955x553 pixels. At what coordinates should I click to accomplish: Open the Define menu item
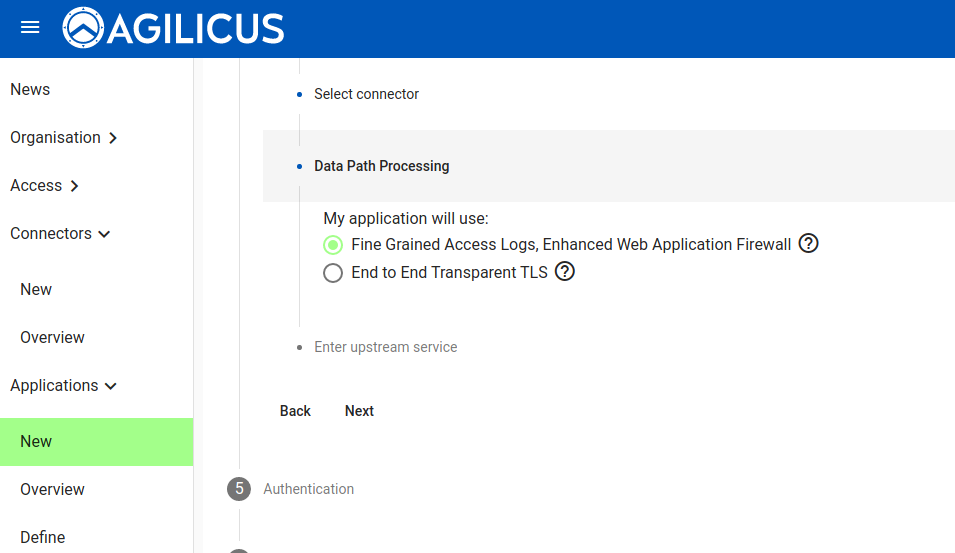click(x=43, y=537)
